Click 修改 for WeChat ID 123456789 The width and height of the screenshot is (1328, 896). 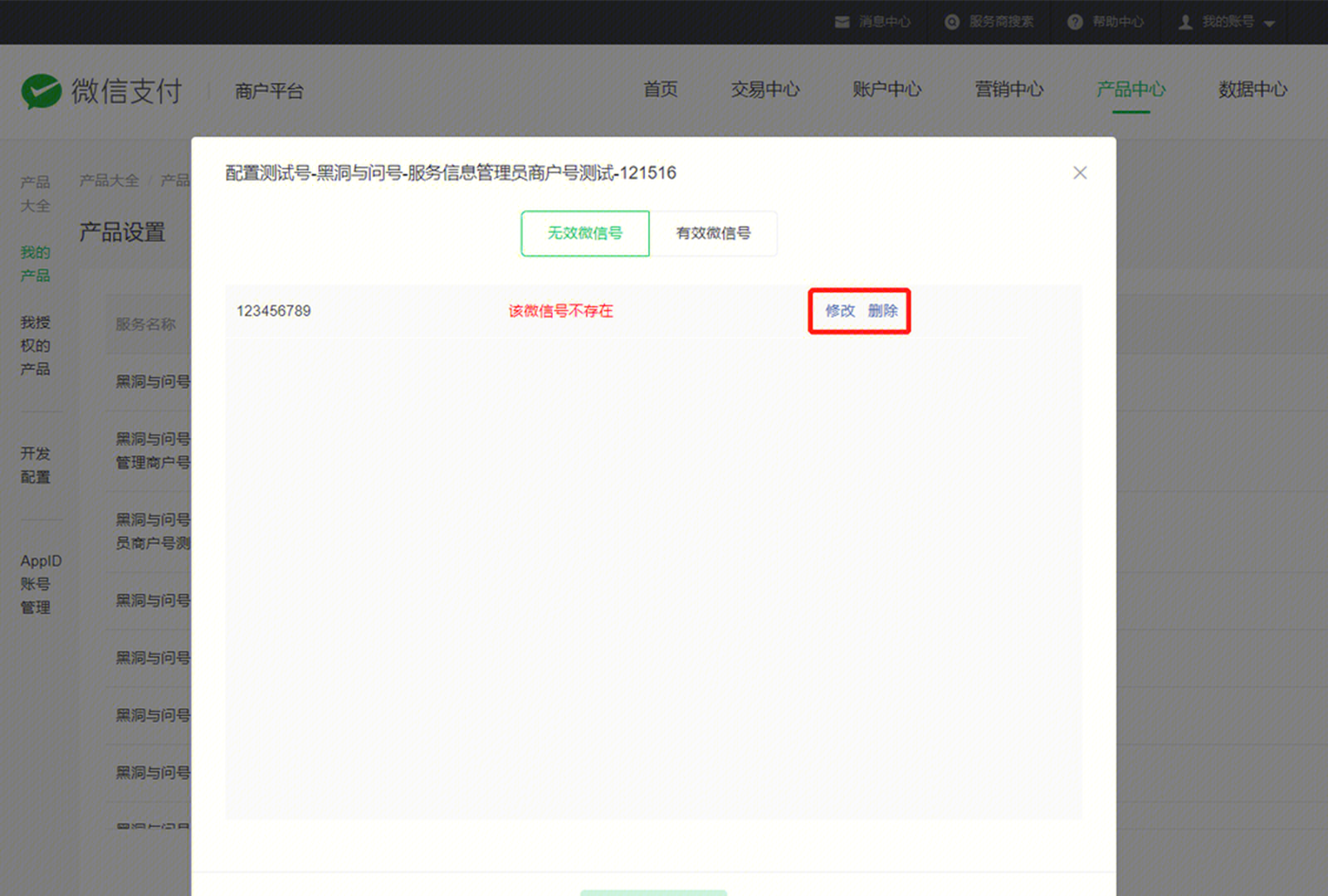[840, 311]
